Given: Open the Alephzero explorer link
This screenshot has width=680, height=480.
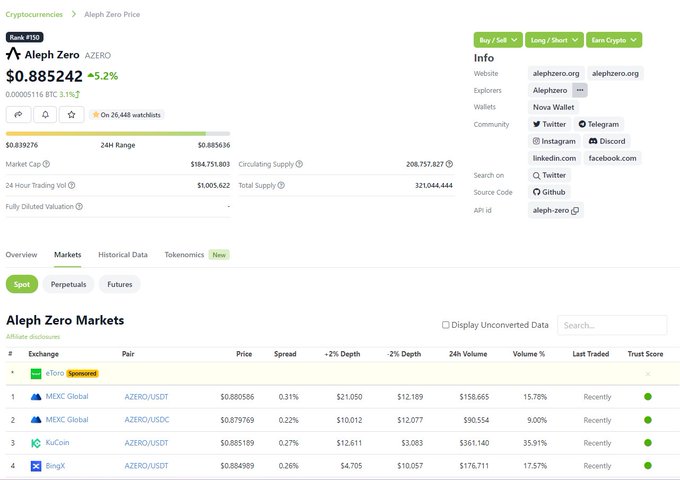Looking at the screenshot, I should coord(550,90).
